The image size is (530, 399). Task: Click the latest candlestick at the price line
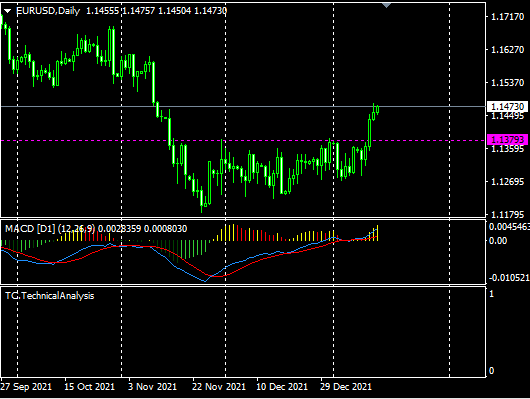coord(377,110)
